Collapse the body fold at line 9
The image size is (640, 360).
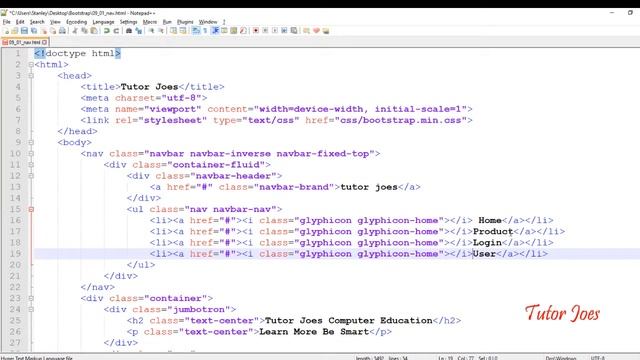[x=31, y=142]
